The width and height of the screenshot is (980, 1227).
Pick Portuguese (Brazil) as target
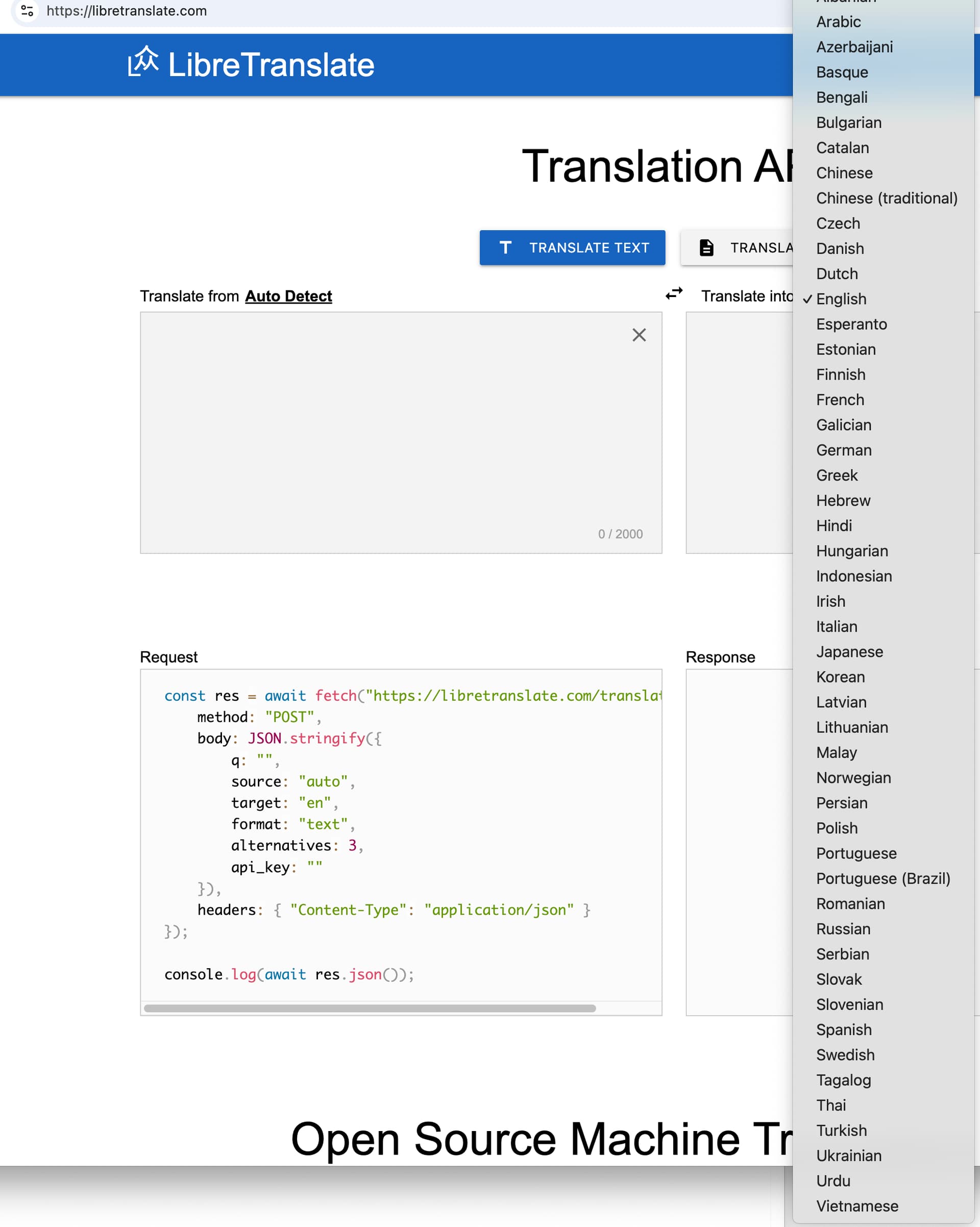point(883,878)
